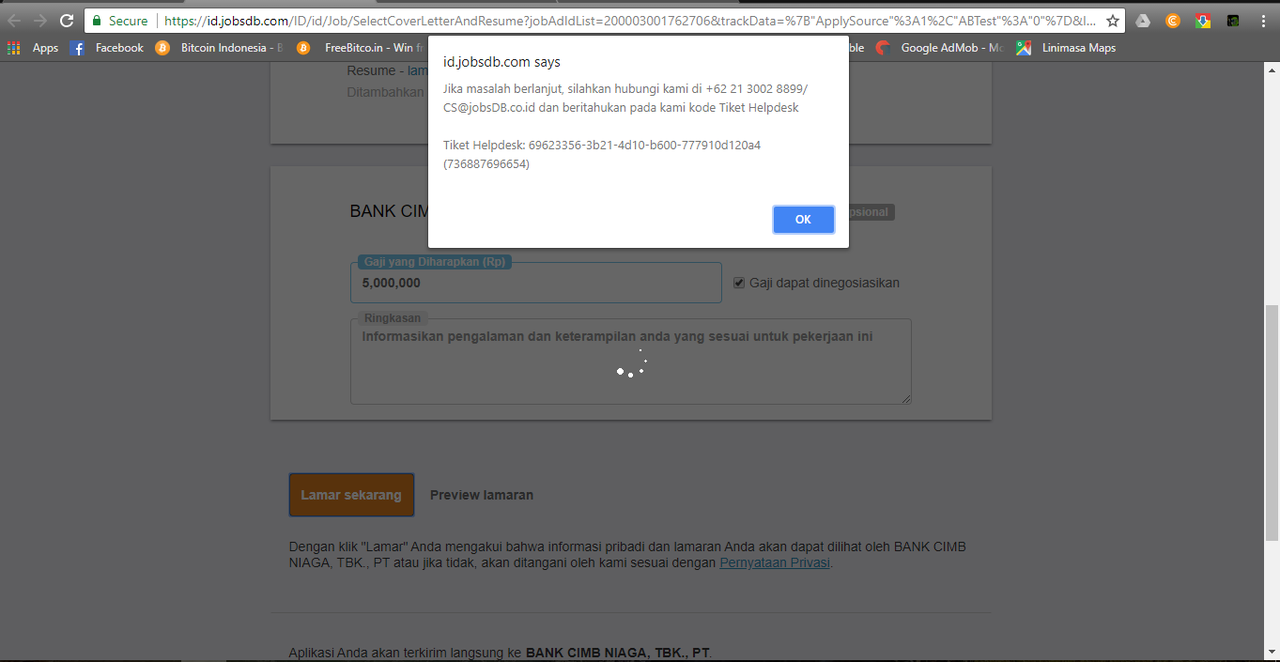Viewport: 1280px width, 662px height.
Task: Open the Apps shortcut in bookmarks bar
Action: (x=33, y=48)
